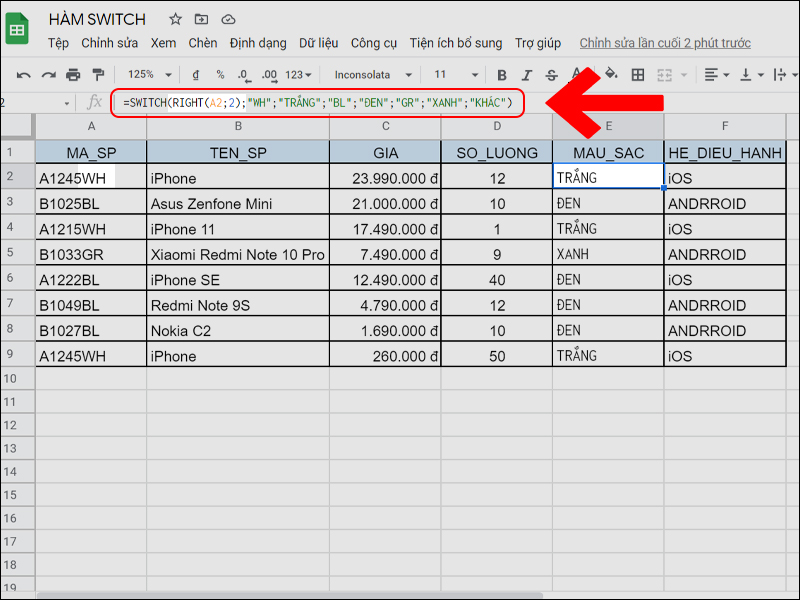This screenshot has height=600, width=800.
Task: Click the move to folder icon
Action: click(202, 19)
